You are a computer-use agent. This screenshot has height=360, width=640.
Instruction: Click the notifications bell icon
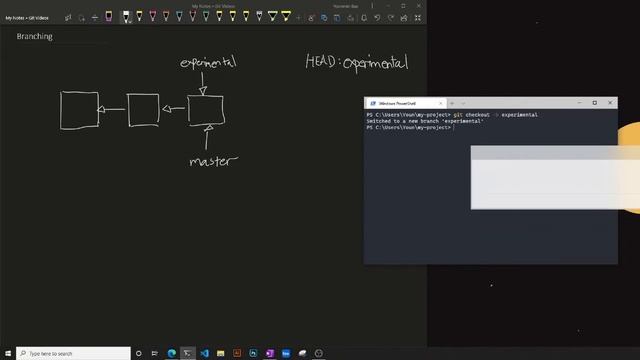click(x=364, y=18)
